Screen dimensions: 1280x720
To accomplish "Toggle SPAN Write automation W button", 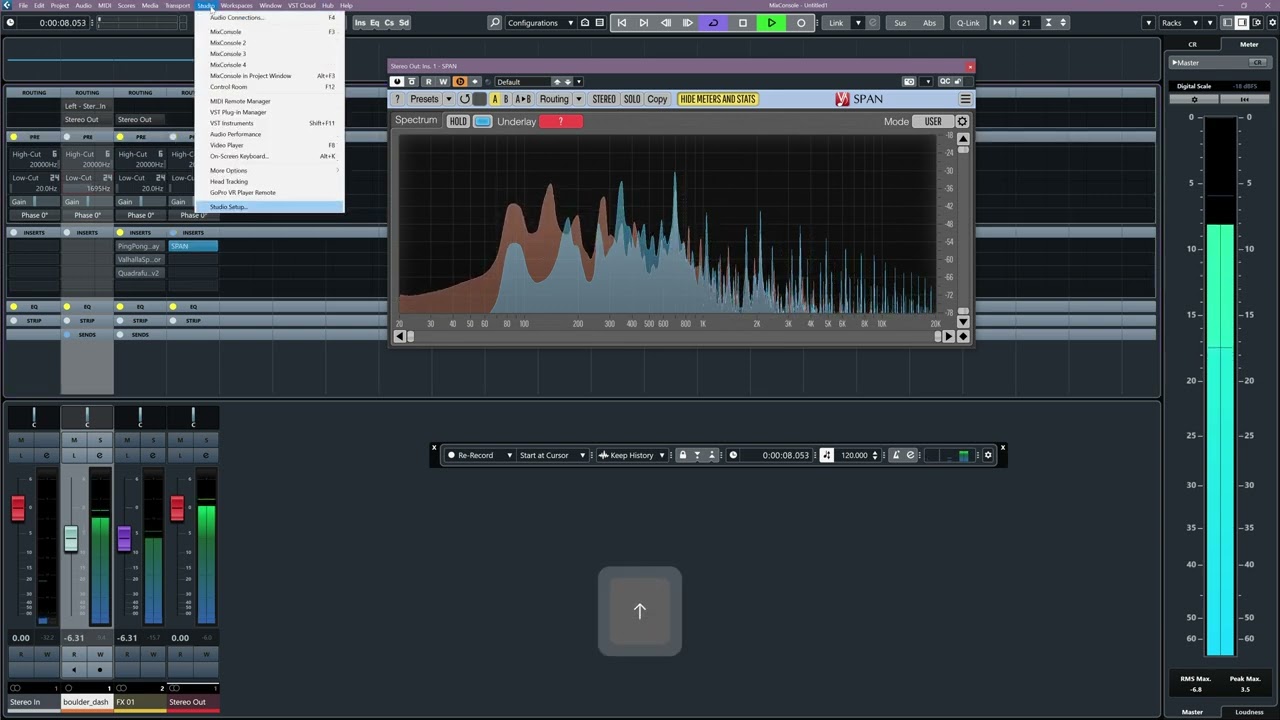I will click(x=444, y=82).
